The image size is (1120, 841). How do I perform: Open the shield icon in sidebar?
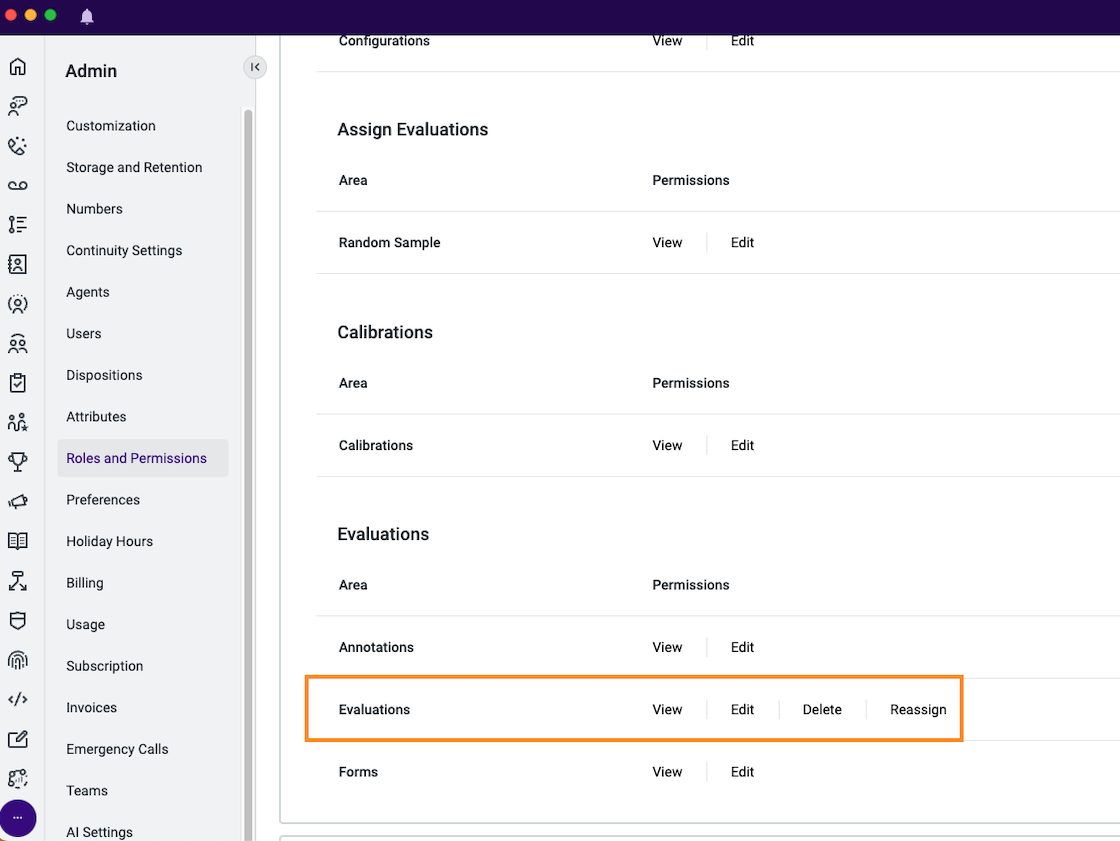coord(18,620)
